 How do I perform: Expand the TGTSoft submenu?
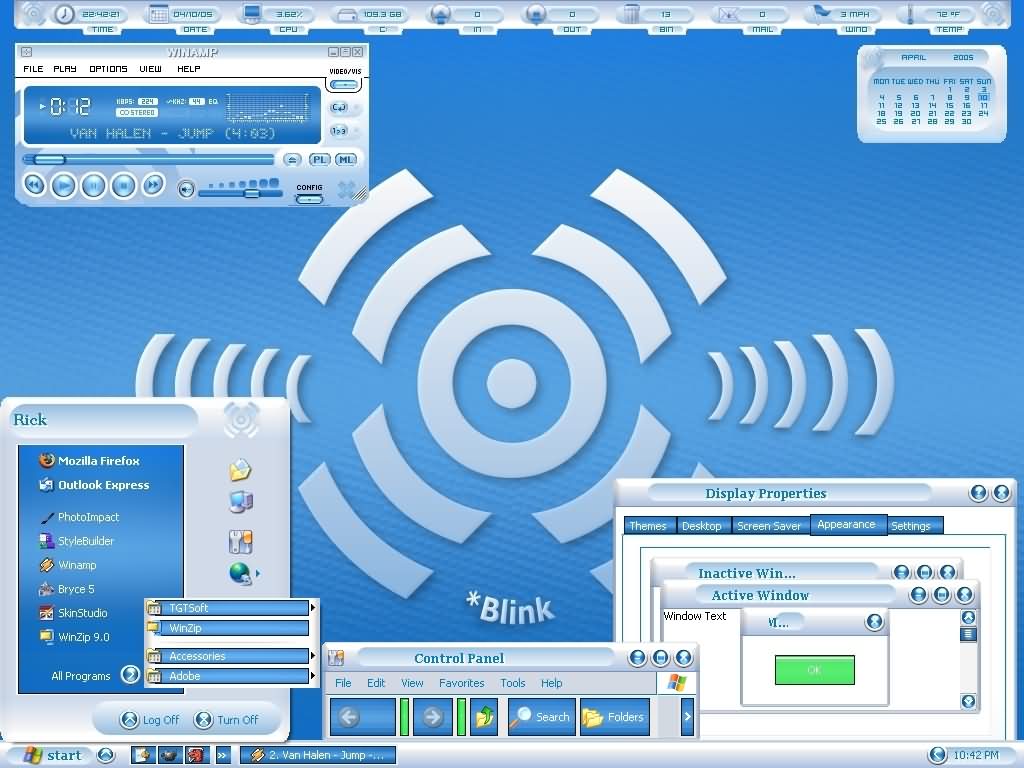point(313,608)
